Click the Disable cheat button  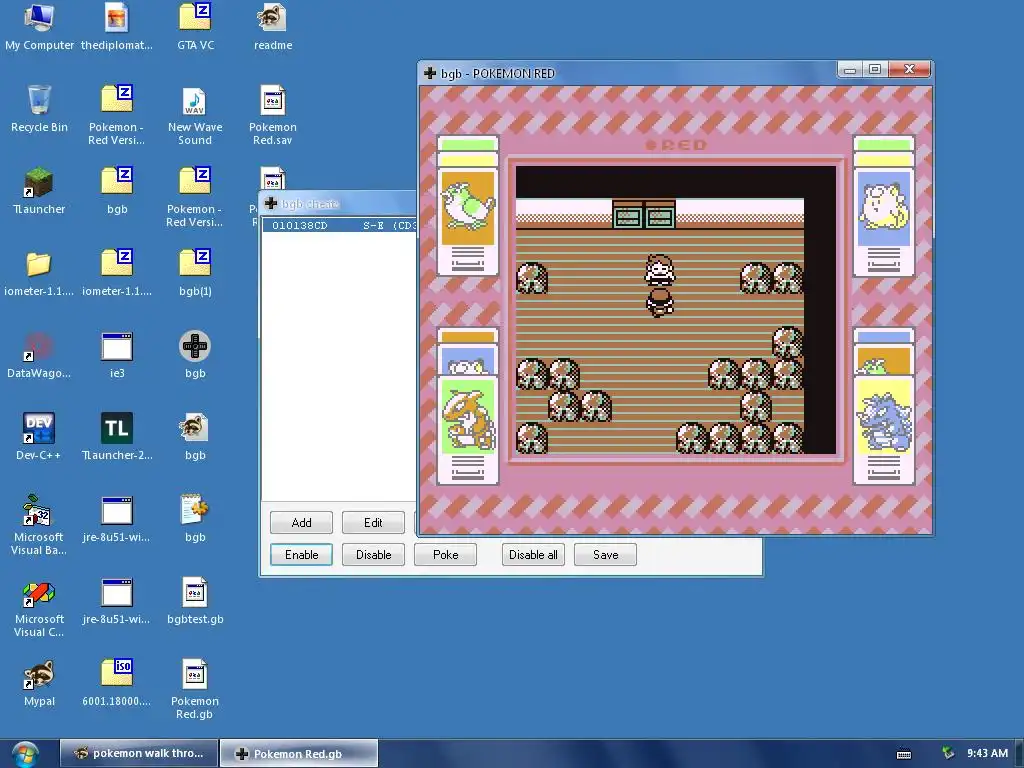[373, 554]
